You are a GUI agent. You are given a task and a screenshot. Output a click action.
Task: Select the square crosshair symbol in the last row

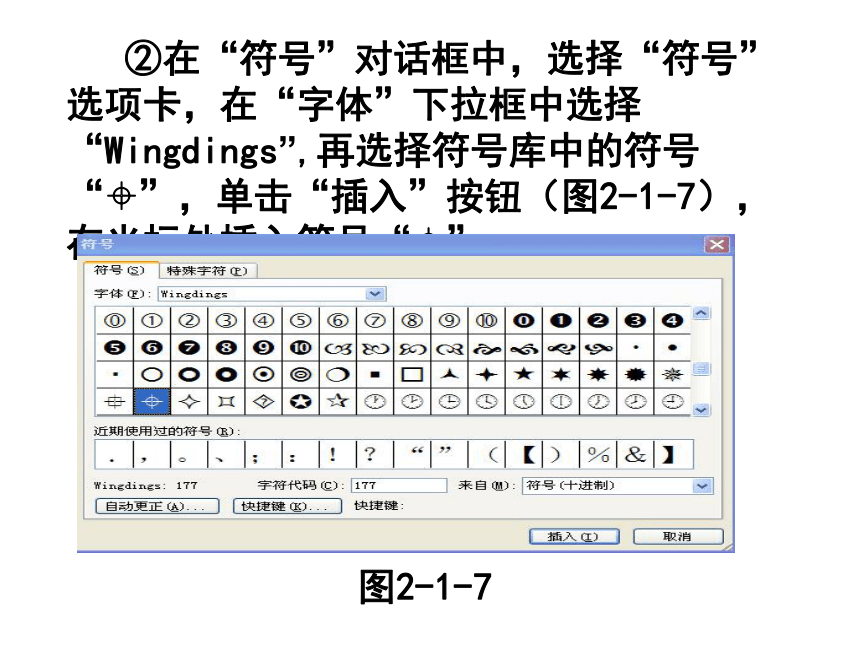pos(115,402)
